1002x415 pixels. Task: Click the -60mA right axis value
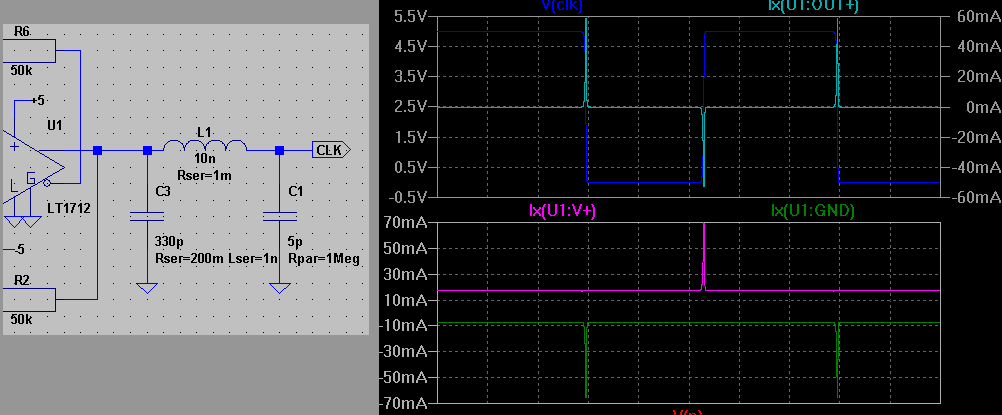pos(975,197)
